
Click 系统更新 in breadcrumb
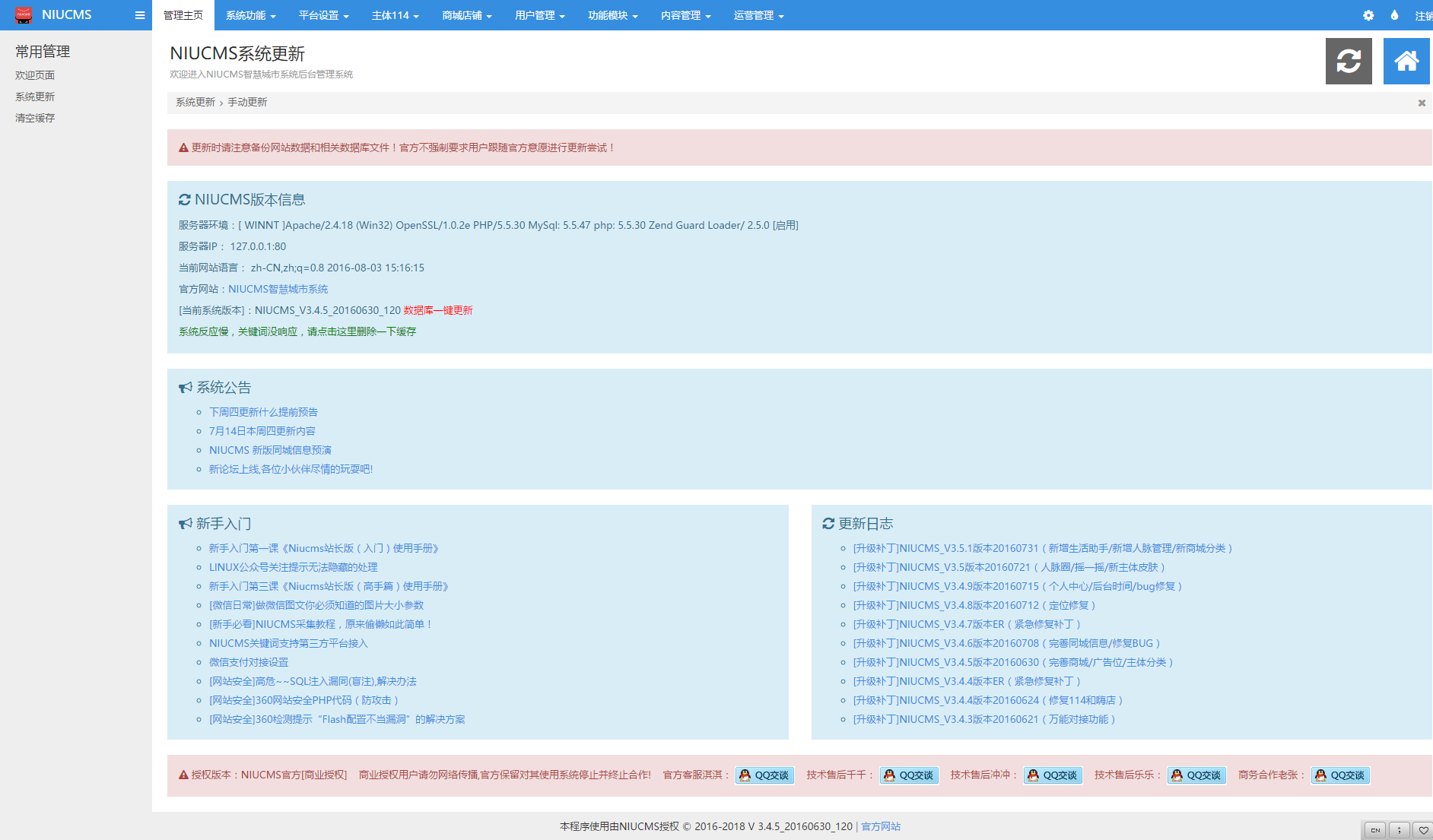pos(195,102)
